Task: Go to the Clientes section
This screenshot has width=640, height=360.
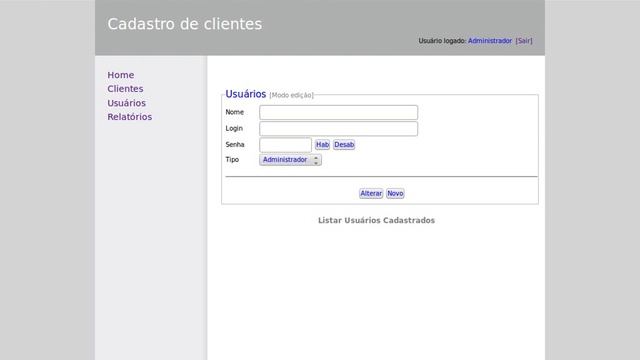Action: point(125,89)
